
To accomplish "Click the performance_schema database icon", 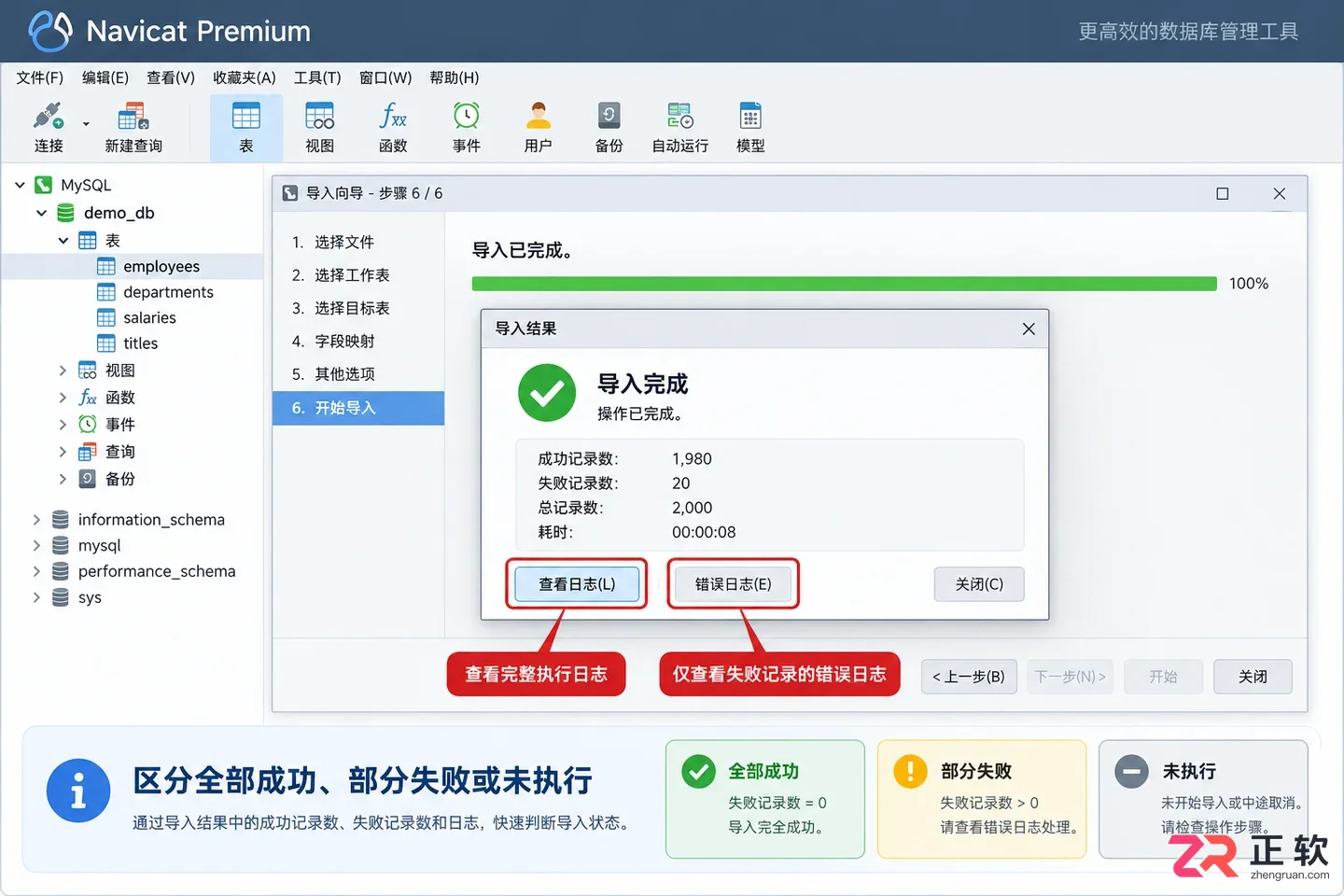I will tap(61, 571).
